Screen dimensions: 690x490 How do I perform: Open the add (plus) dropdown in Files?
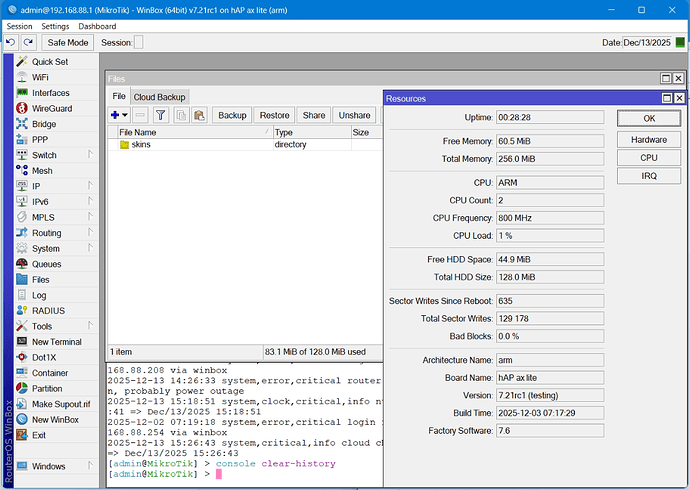pos(119,115)
